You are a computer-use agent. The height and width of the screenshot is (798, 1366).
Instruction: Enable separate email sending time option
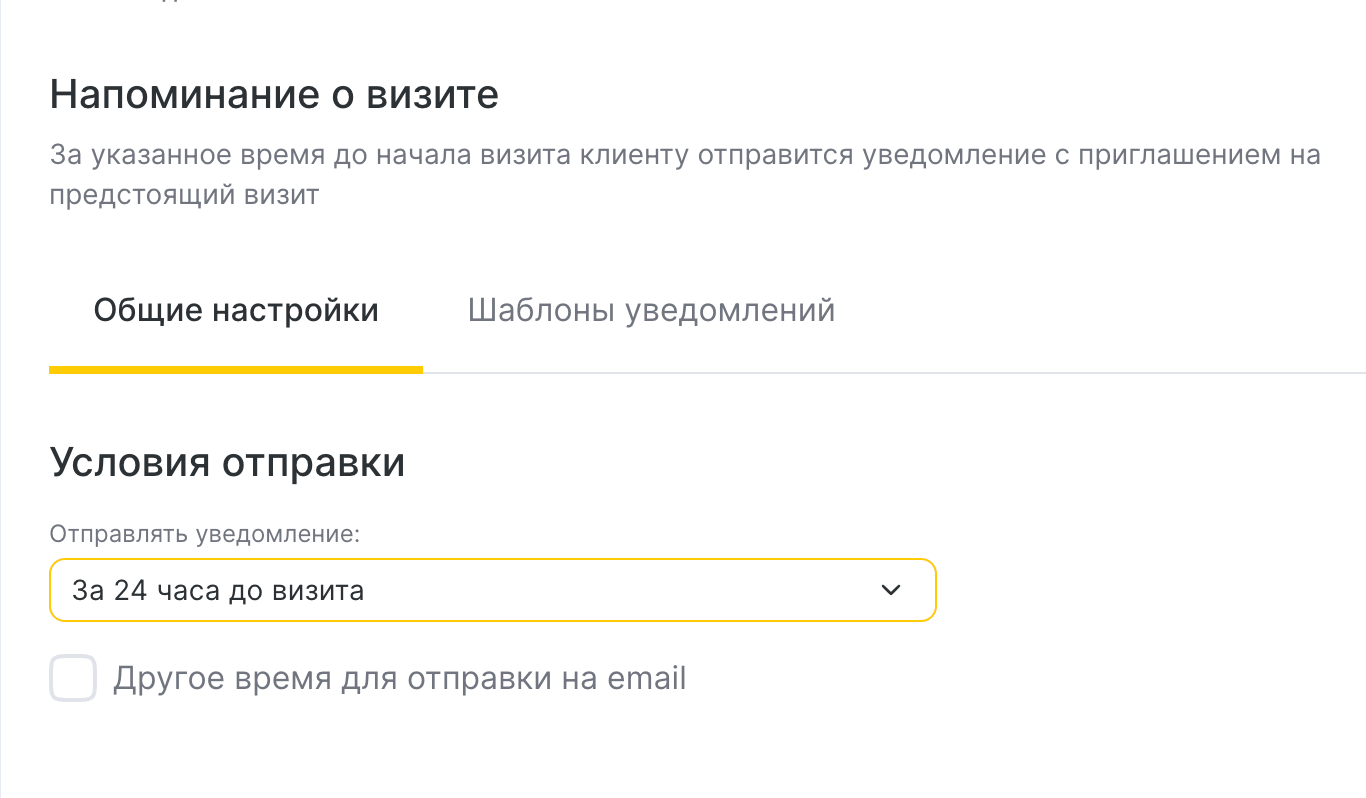point(73,679)
